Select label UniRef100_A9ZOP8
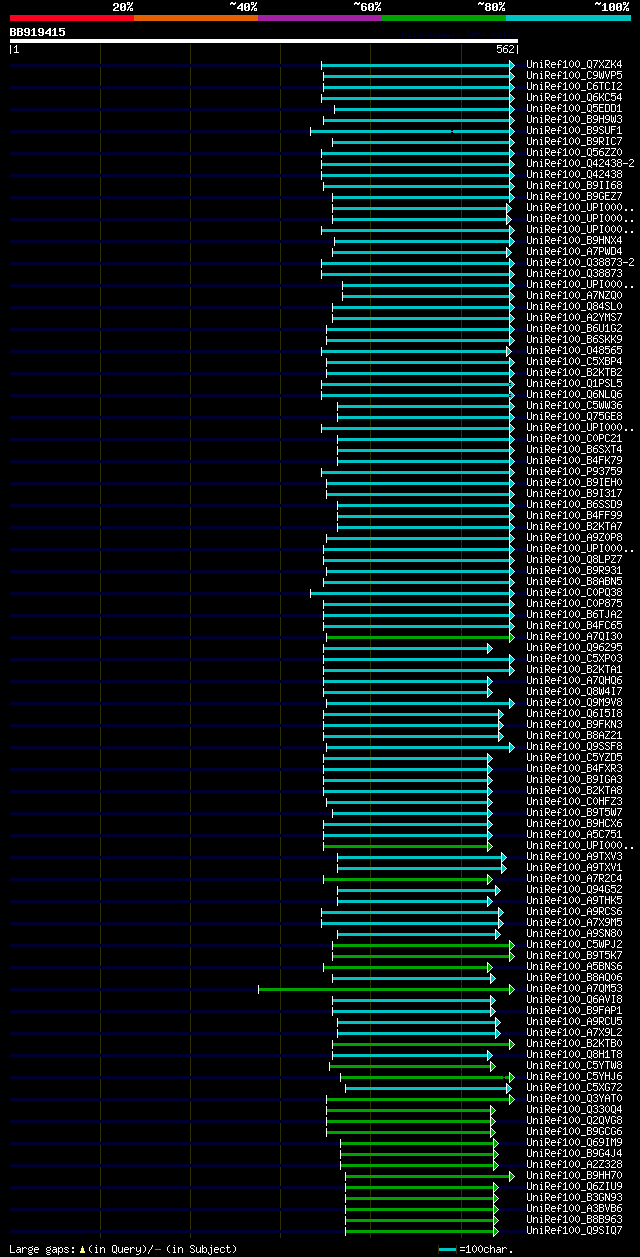Screen dimensions: 640x1257 tap(574, 537)
